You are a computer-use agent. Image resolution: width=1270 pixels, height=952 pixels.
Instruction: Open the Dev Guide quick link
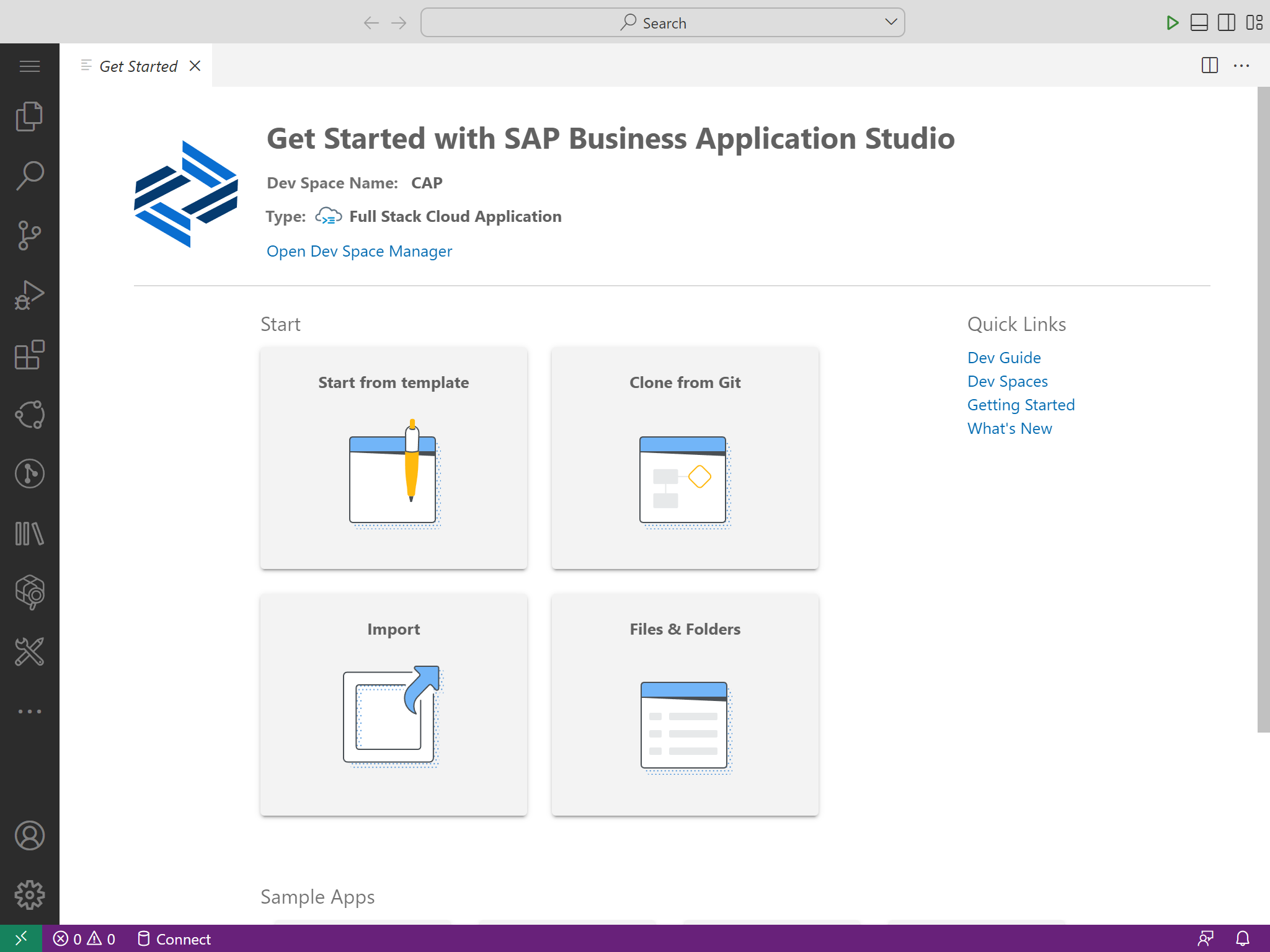pyautogui.click(x=1004, y=358)
